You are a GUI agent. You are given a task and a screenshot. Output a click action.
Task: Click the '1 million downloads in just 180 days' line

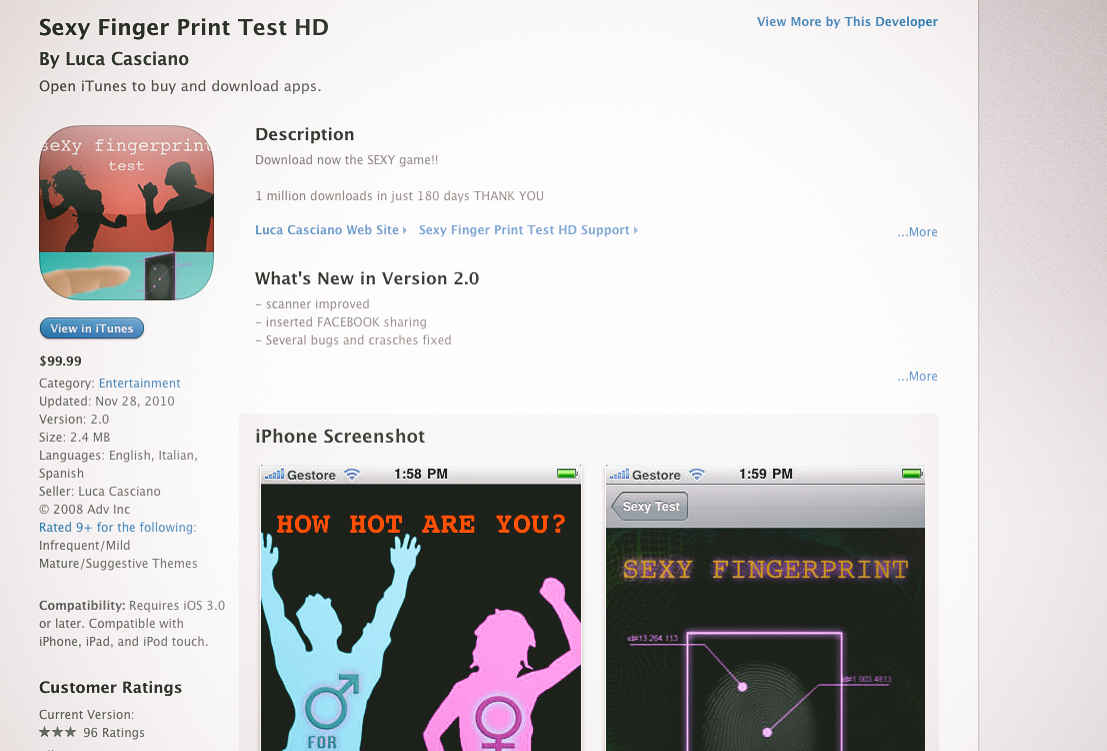[x=400, y=196]
